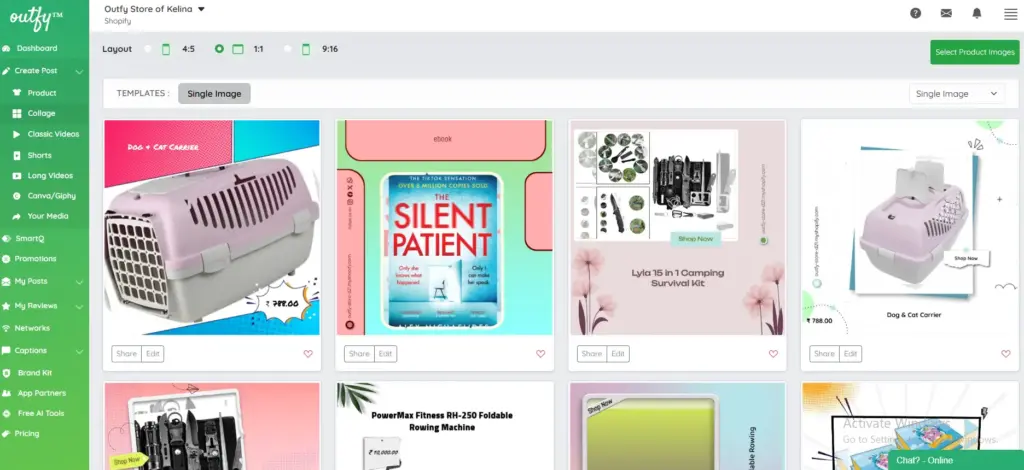
Task: Select the 4:5 layout radio option
Action: 149,48
